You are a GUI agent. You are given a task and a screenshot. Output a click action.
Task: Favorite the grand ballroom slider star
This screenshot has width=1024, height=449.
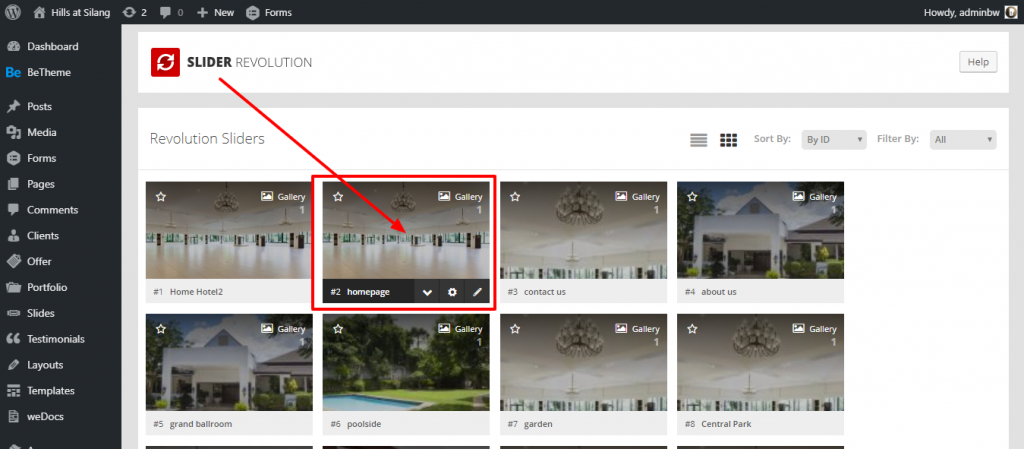[x=161, y=329]
